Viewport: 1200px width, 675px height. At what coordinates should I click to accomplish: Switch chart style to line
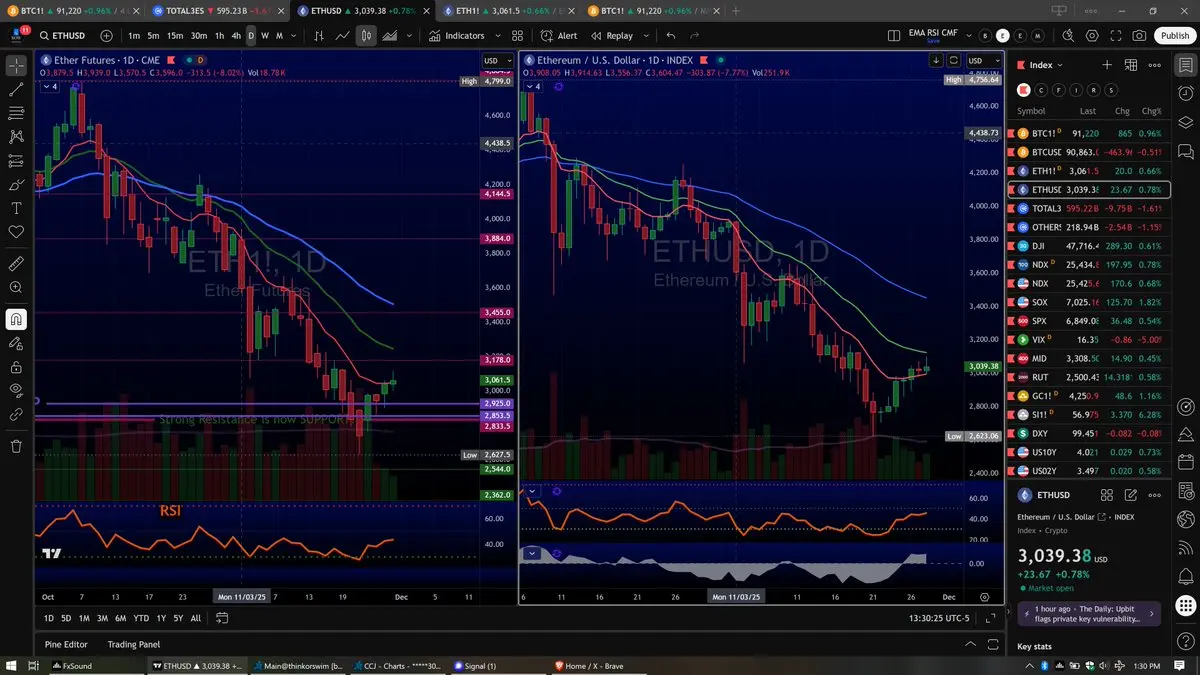click(343, 36)
